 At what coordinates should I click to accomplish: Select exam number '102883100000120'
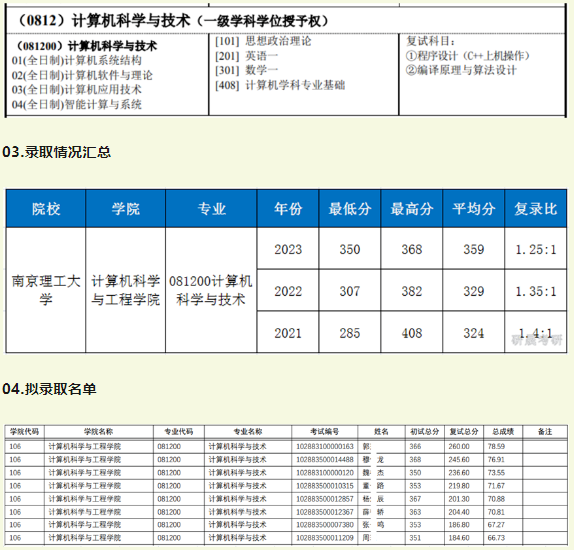click(x=325, y=473)
